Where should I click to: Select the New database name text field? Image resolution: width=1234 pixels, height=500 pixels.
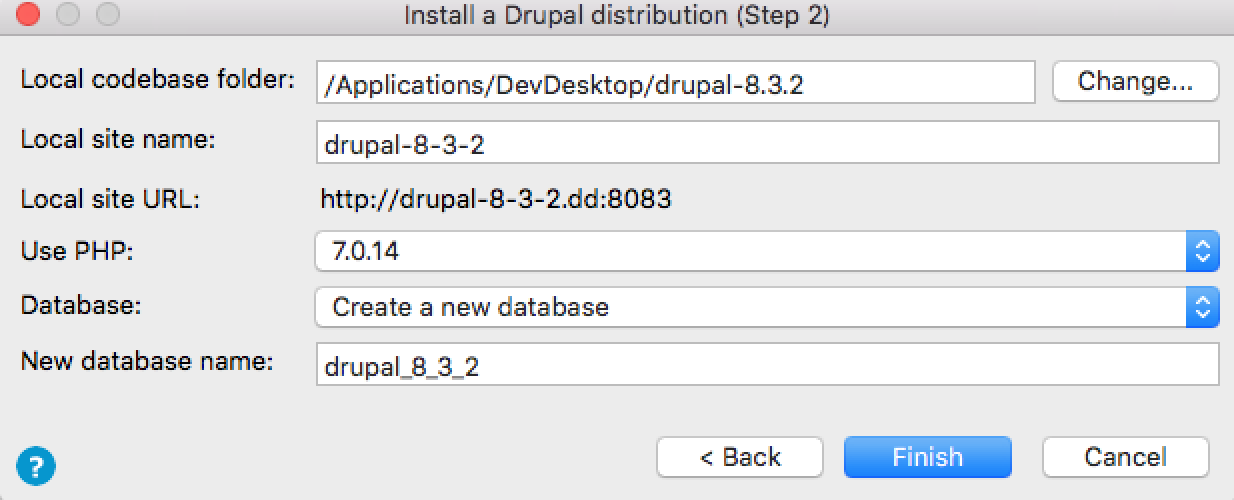pos(766,365)
